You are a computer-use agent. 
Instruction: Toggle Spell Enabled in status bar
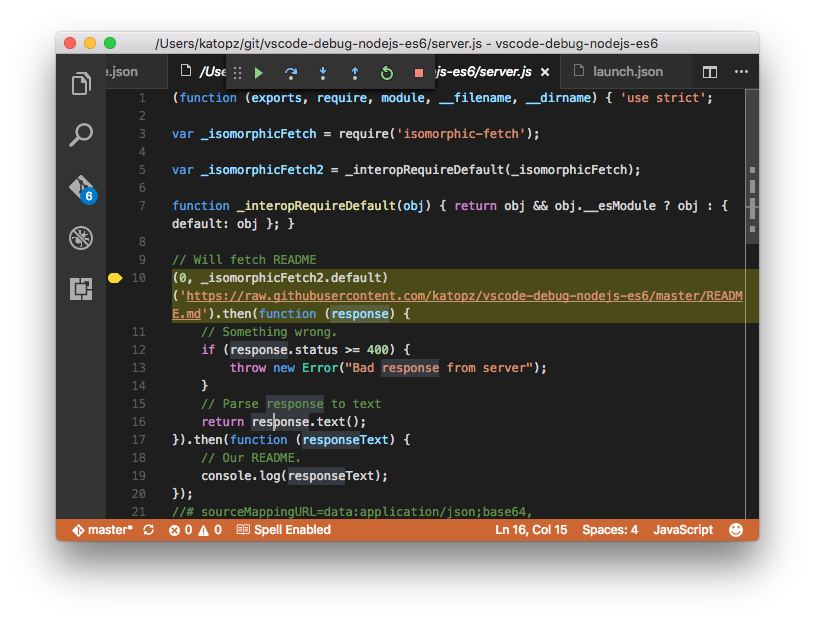(284, 530)
